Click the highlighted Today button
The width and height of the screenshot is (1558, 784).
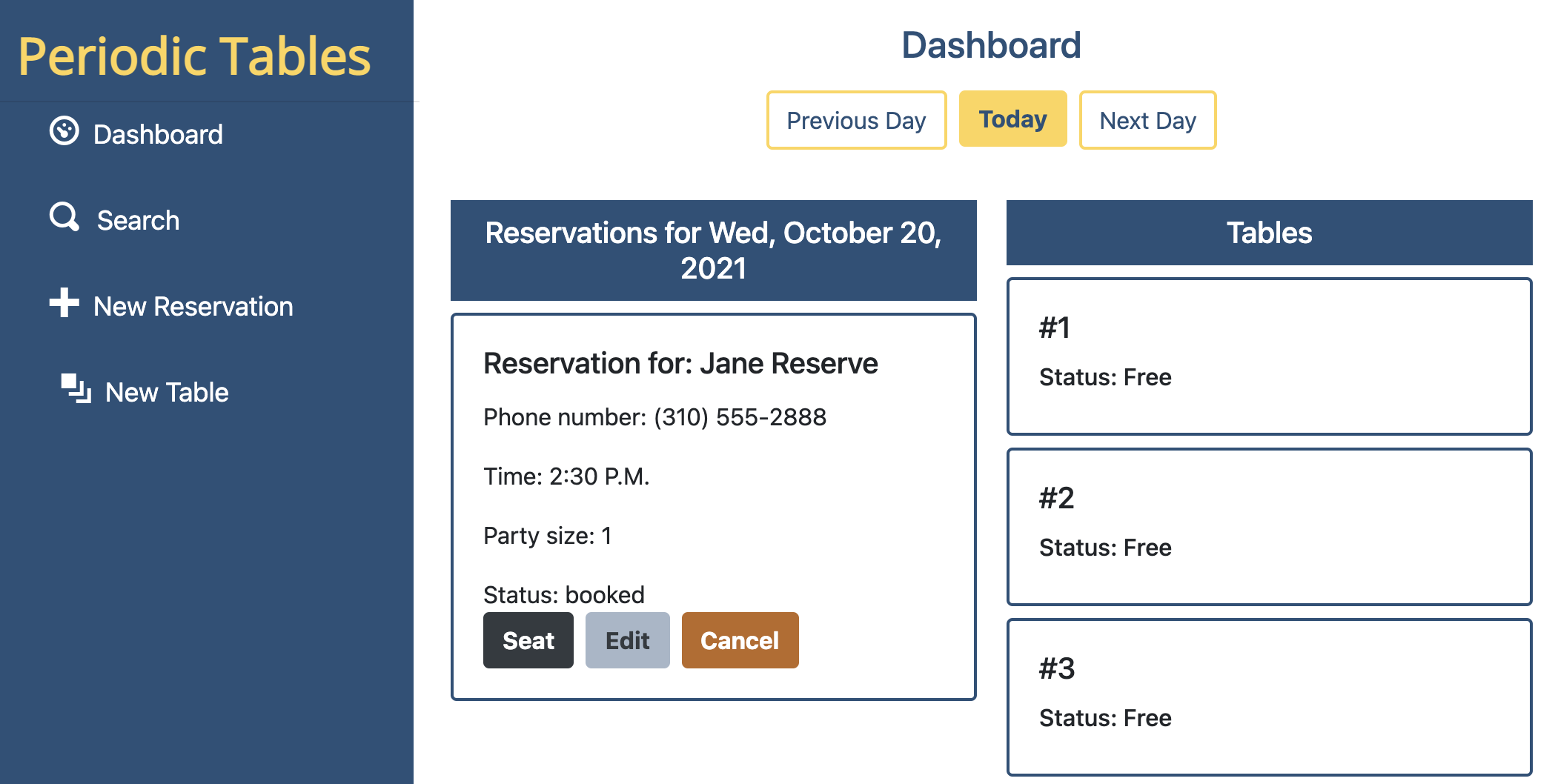pyautogui.click(x=1012, y=119)
